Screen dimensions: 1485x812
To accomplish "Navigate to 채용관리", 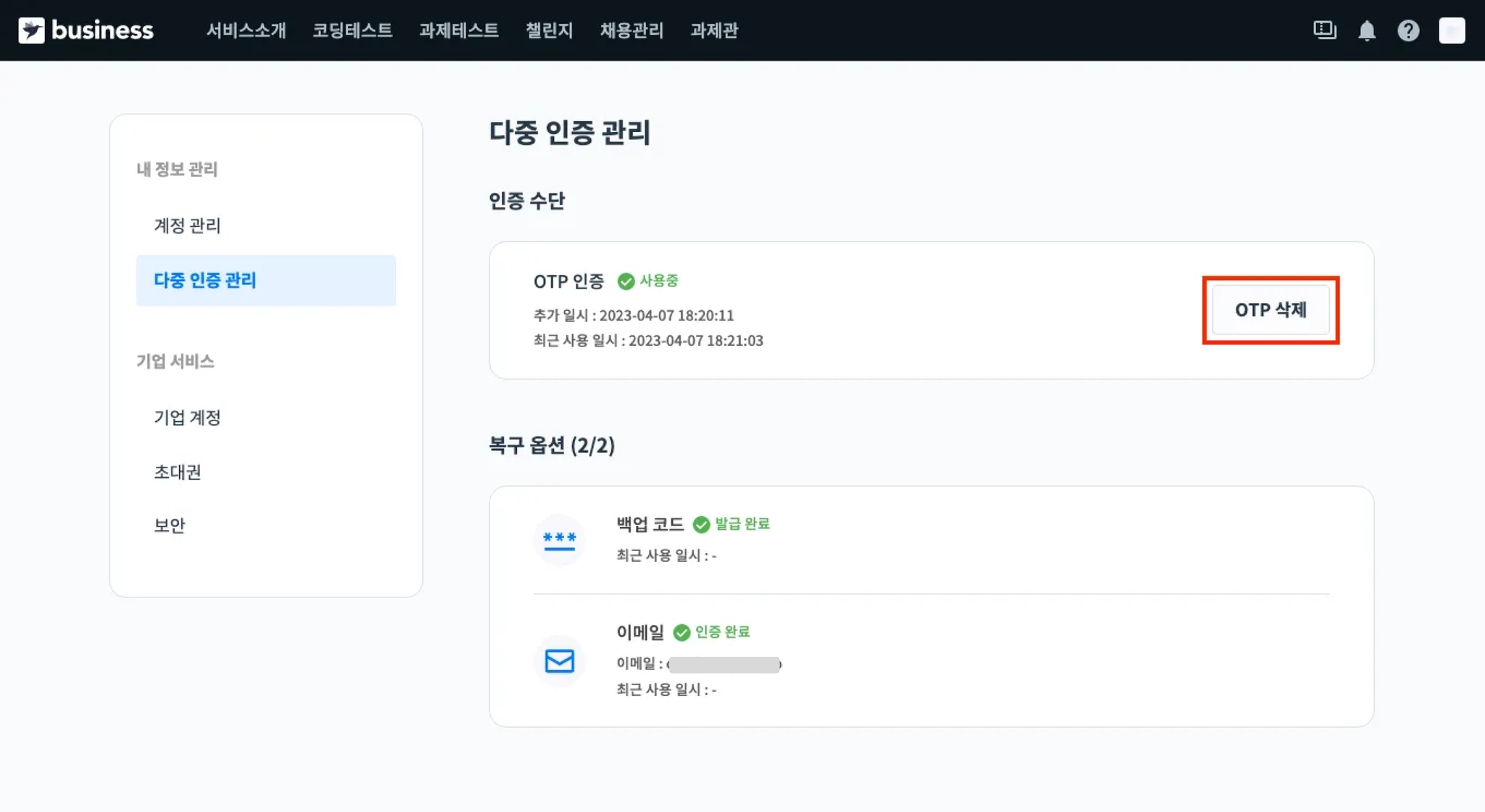I will [x=632, y=30].
